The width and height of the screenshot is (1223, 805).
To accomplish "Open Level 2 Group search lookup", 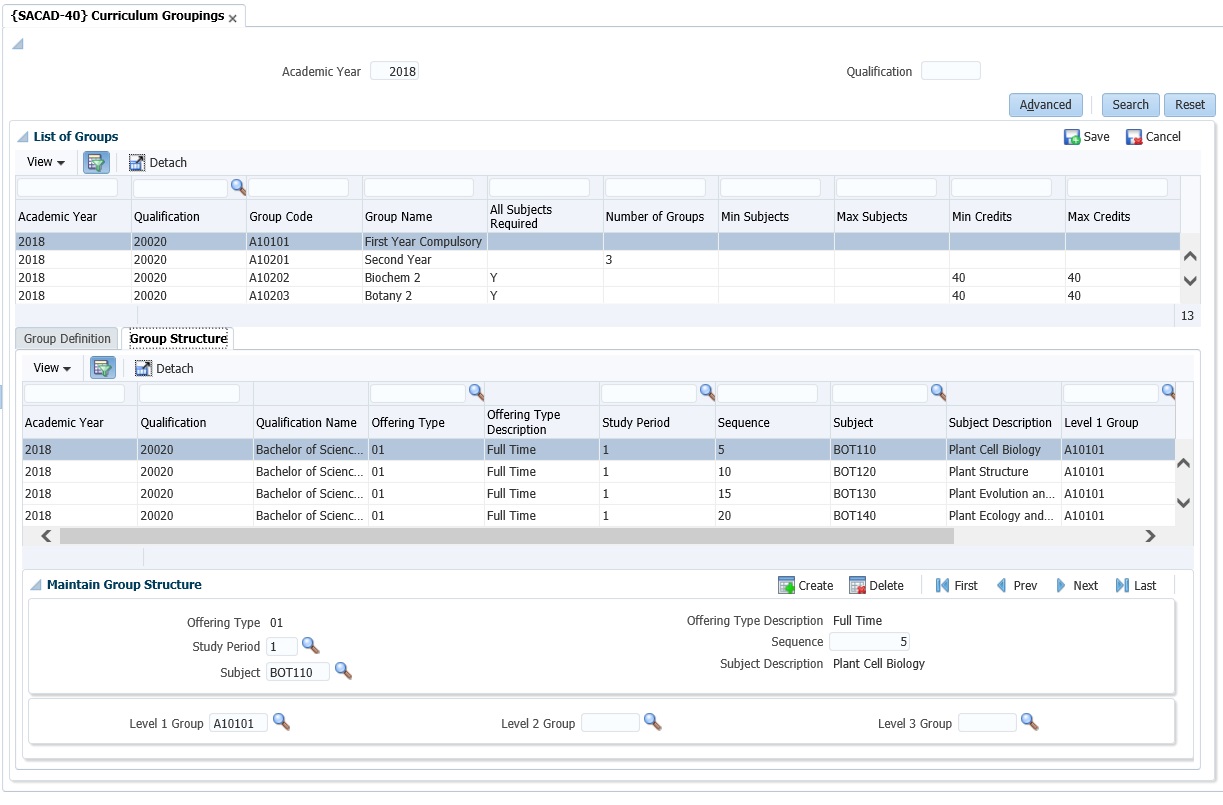I will point(652,722).
